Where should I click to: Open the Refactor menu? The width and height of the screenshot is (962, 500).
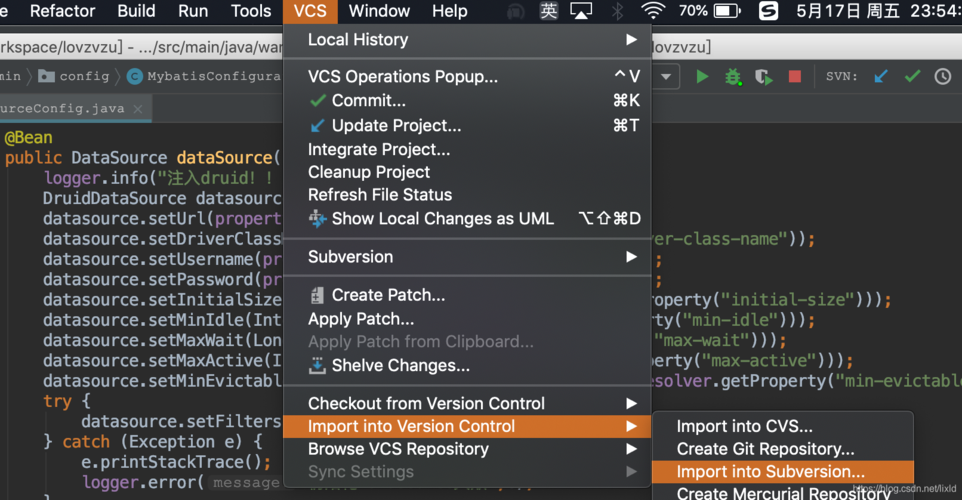[x=62, y=11]
